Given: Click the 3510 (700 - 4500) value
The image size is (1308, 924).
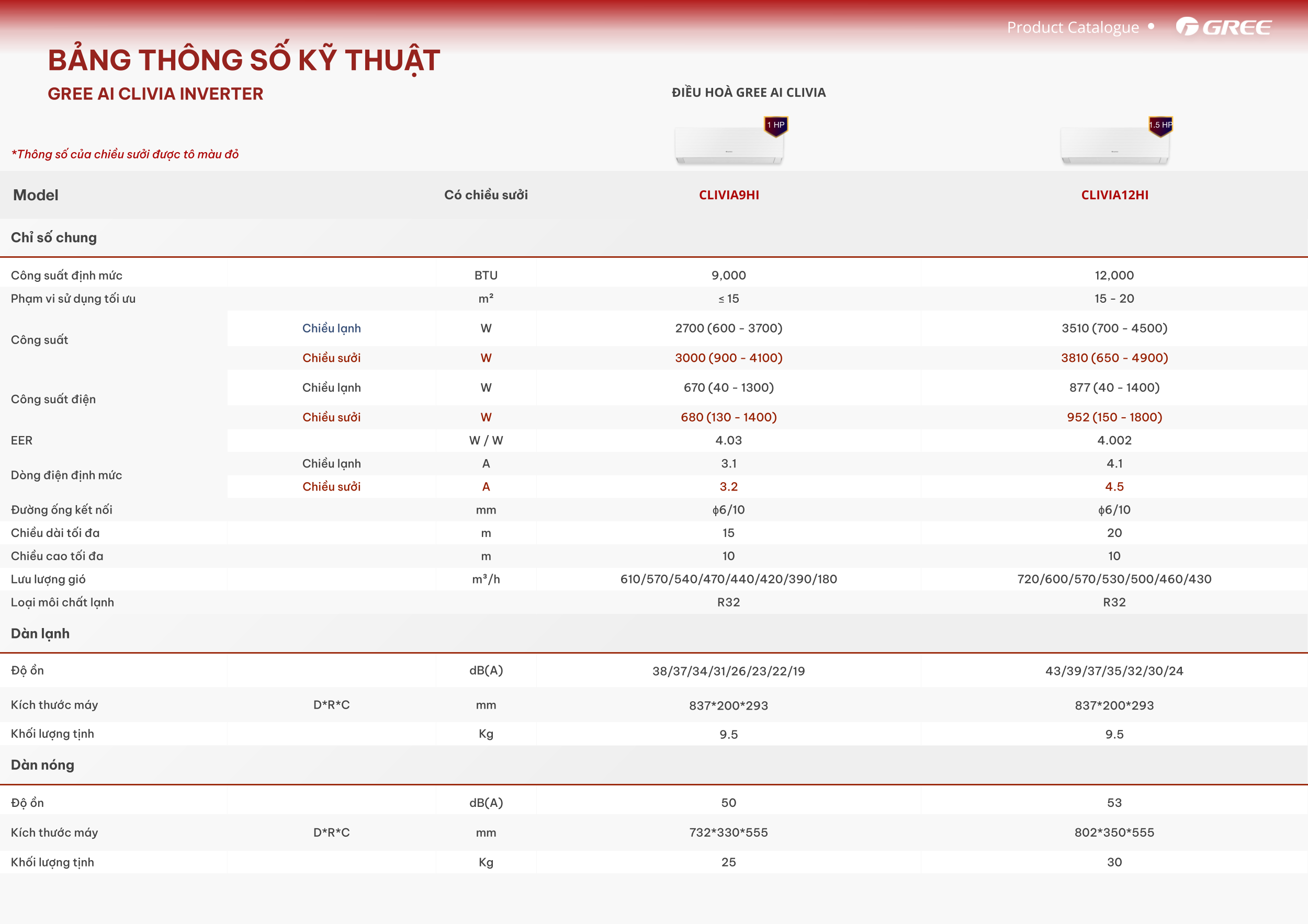Looking at the screenshot, I should click(1114, 328).
